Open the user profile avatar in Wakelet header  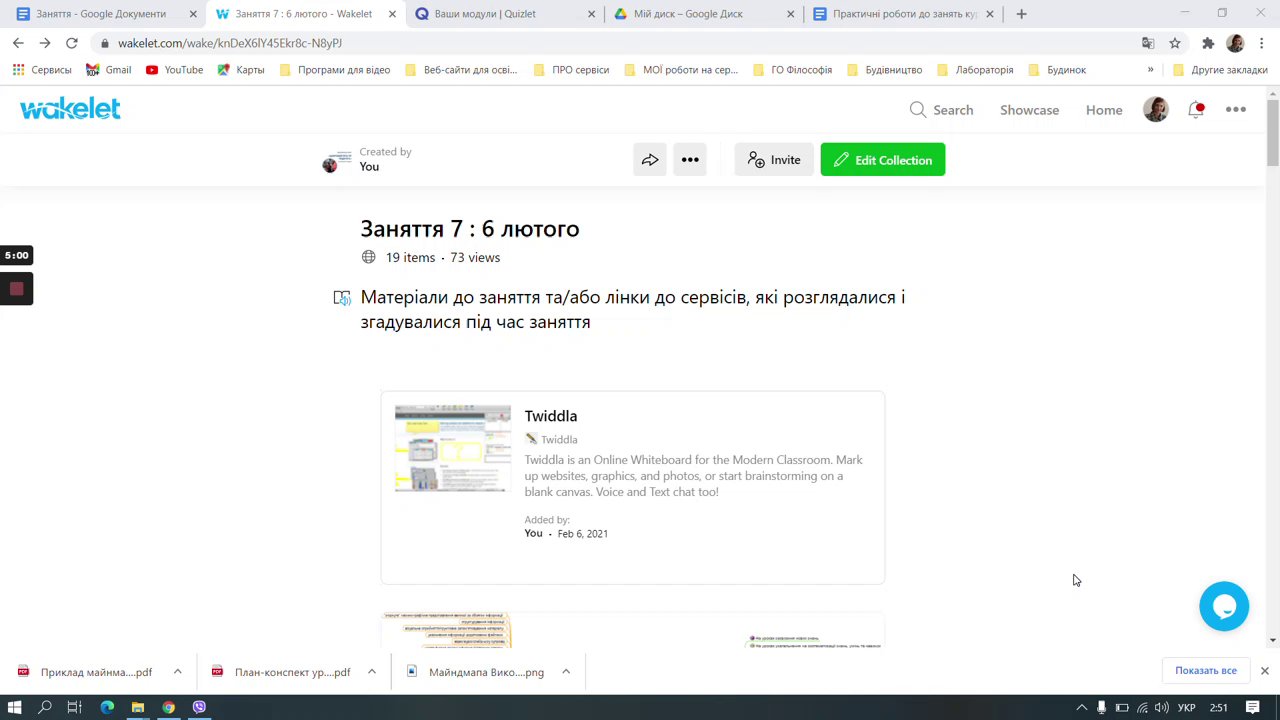click(x=1155, y=110)
